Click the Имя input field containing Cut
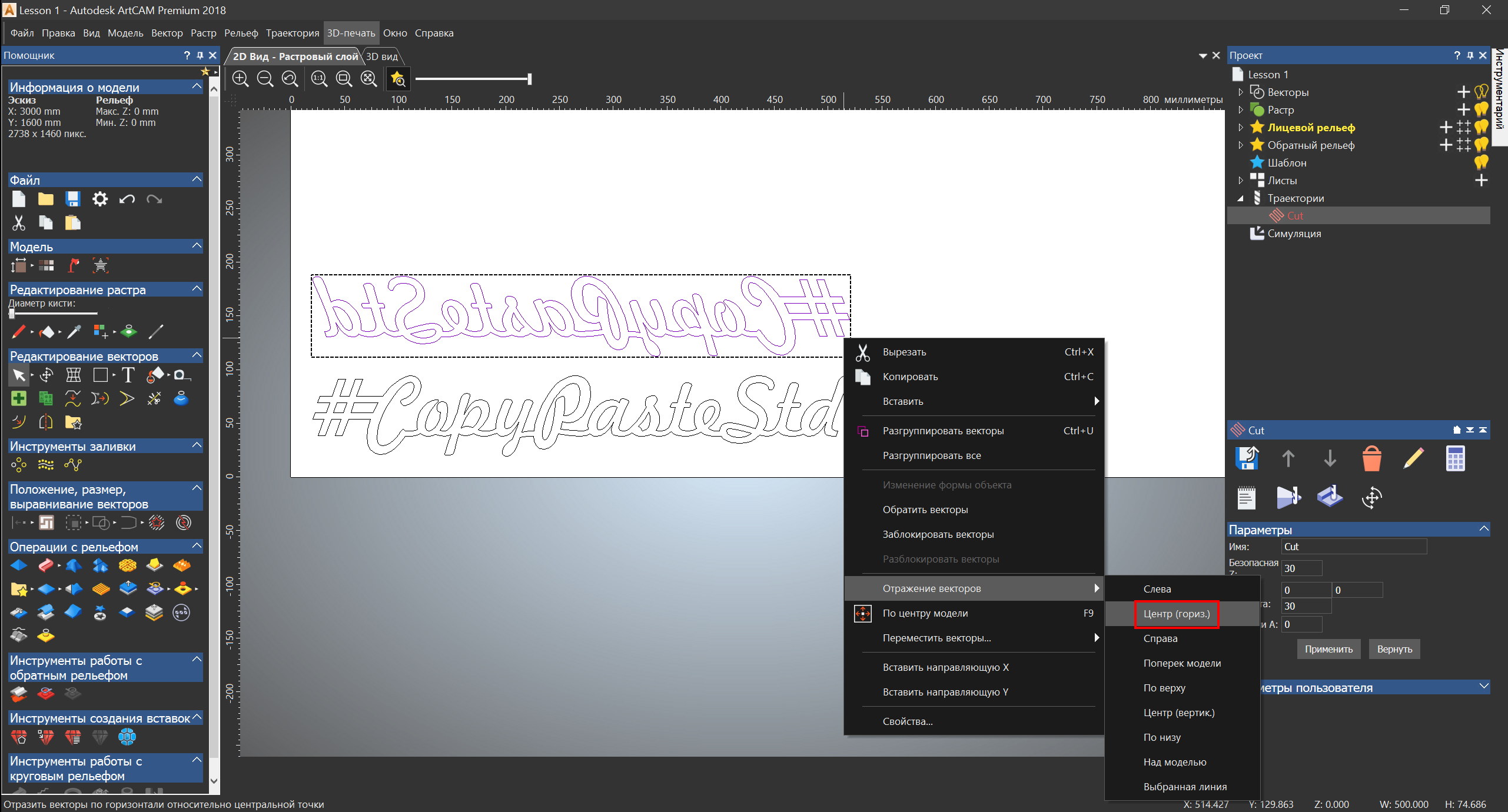Image resolution: width=1508 pixels, height=812 pixels. tap(1353, 547)
